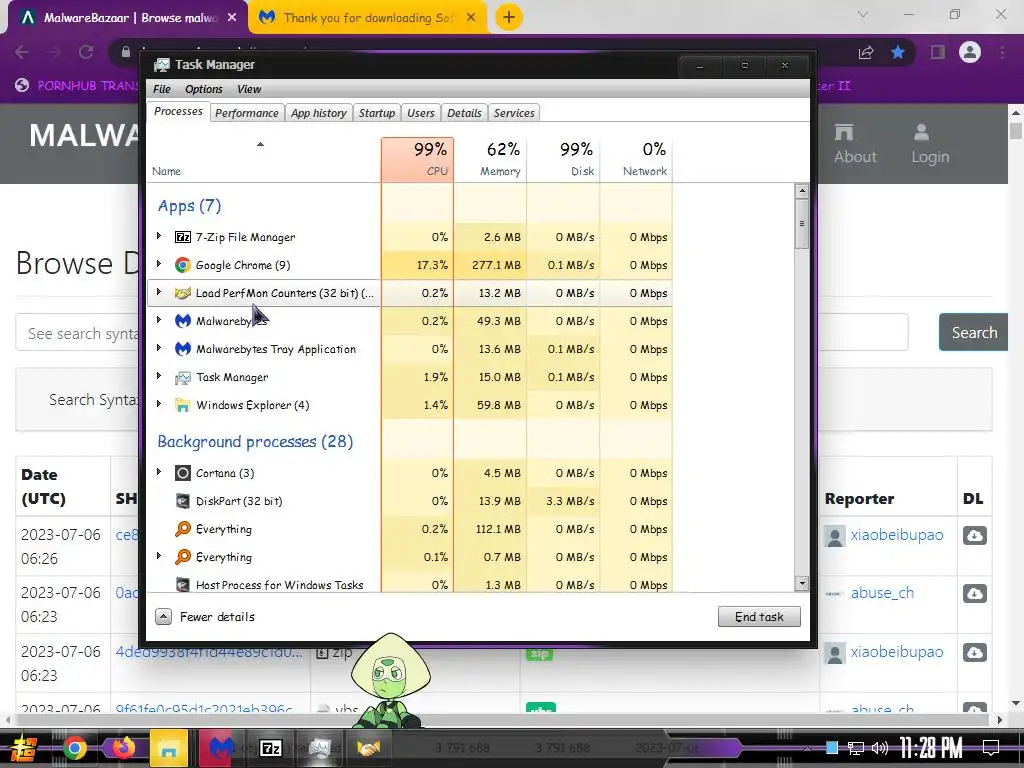The height and width of the screenshot is (768, 1024).
Task: Click the 7-Zip File Manager process icon
Action: click(x=183, y=237)
